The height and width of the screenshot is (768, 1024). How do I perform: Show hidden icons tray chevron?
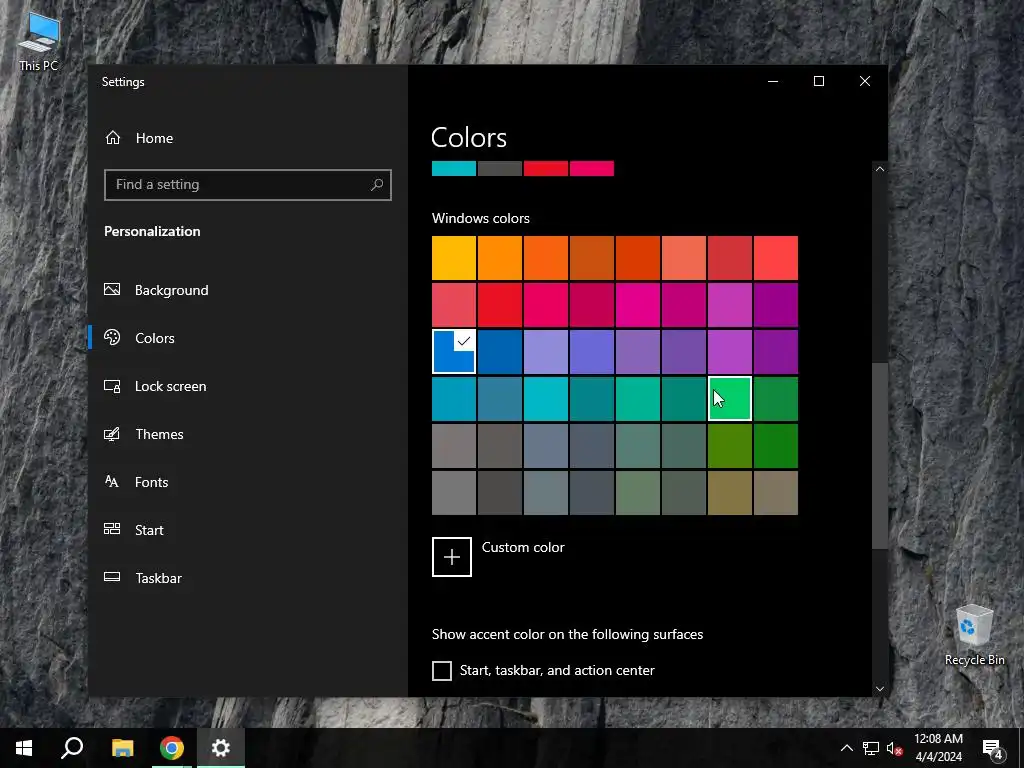[846, 748]
